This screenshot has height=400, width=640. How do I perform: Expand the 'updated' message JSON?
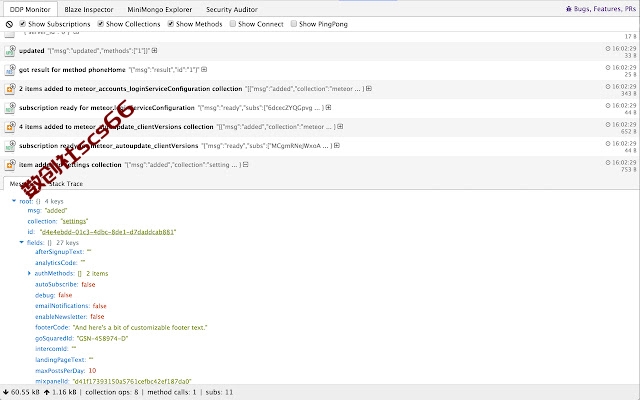tap(154, 51)
